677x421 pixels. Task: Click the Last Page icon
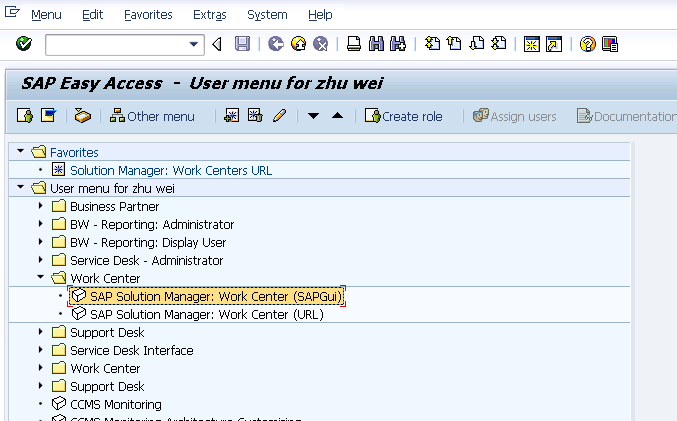click(x=499, y=44)
